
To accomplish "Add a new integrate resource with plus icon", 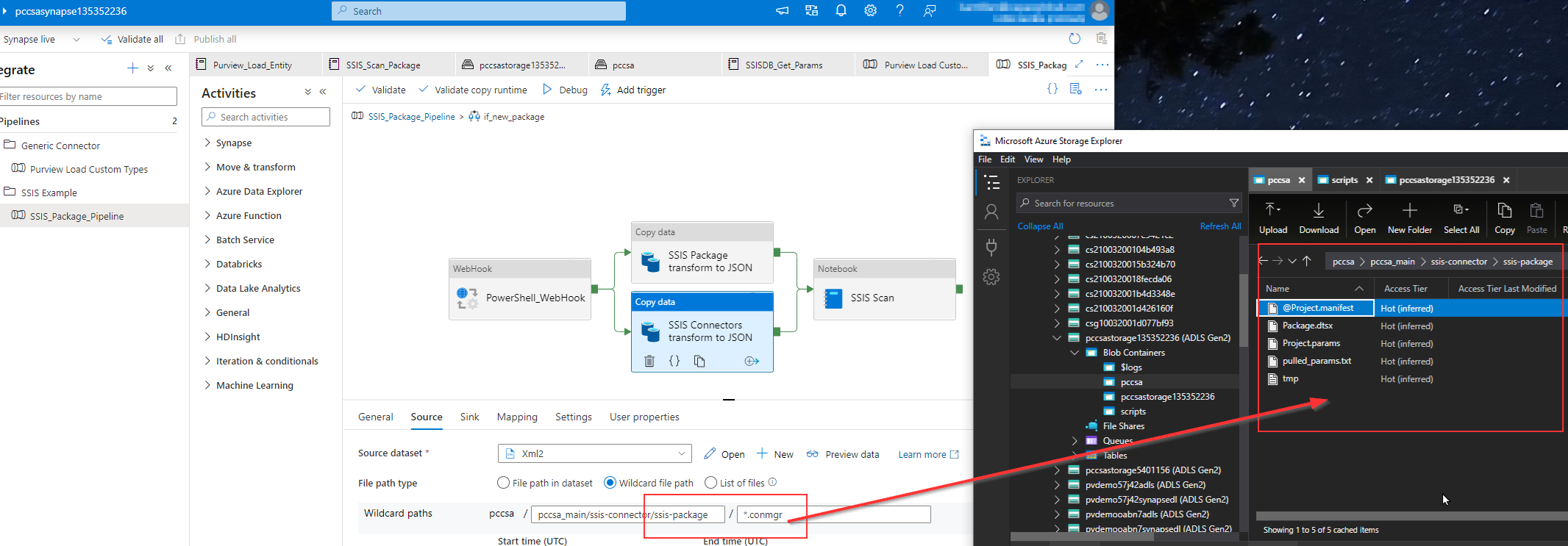I will (132, 68).
